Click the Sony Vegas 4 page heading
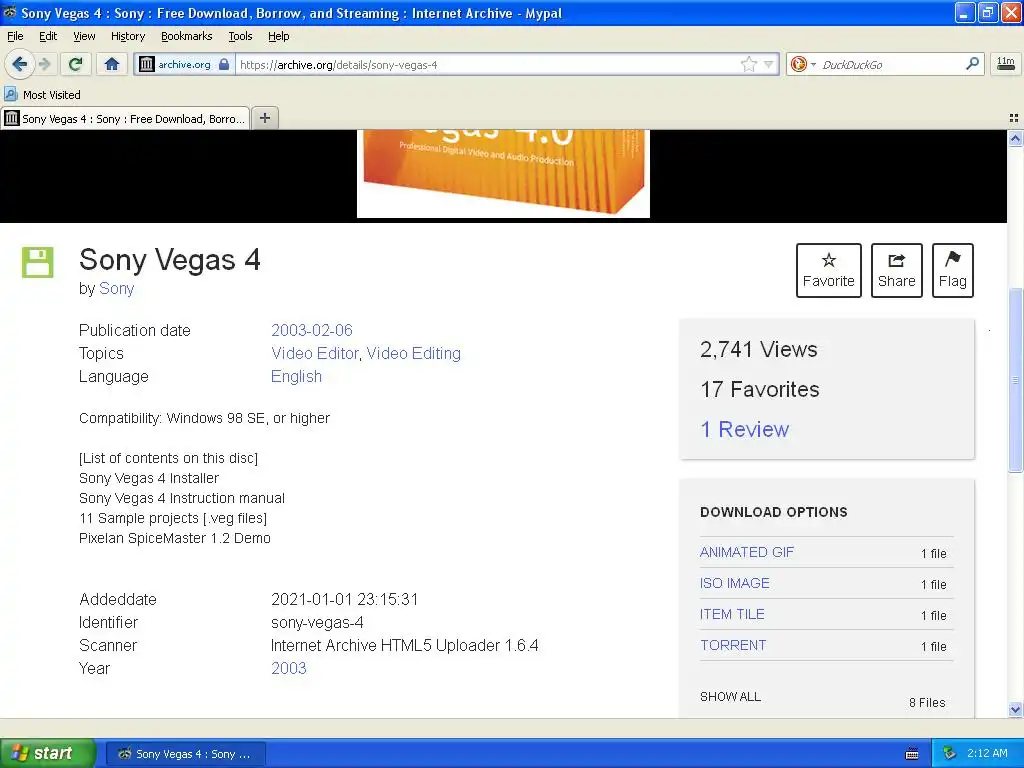Viewport: 1024px width, 768px height. (x=170, y=260)
